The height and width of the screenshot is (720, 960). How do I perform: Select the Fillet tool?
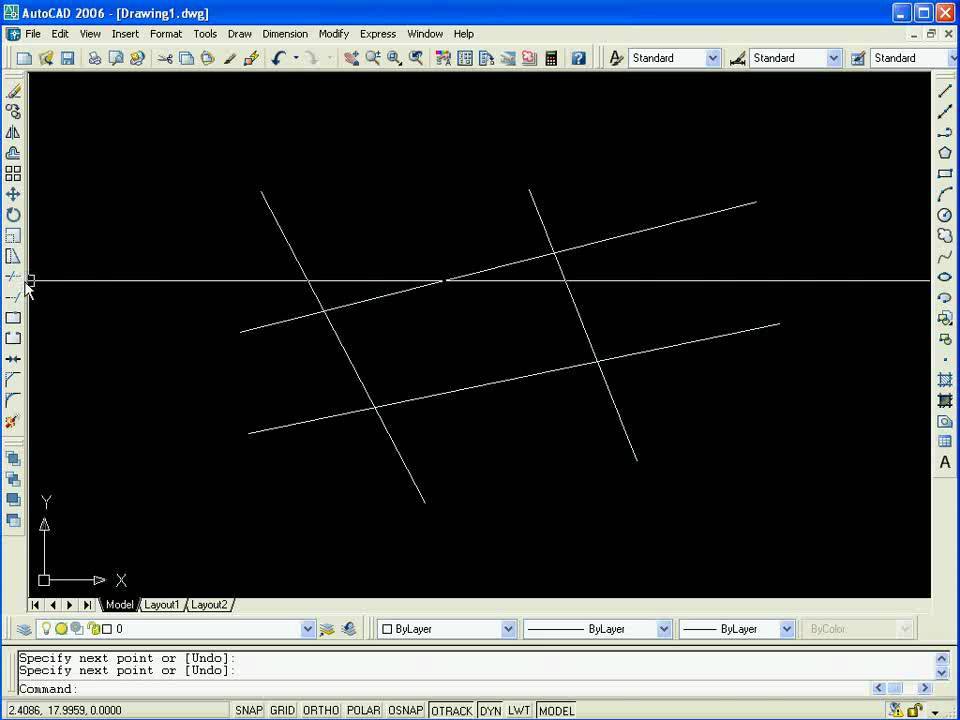pos(13,400)
